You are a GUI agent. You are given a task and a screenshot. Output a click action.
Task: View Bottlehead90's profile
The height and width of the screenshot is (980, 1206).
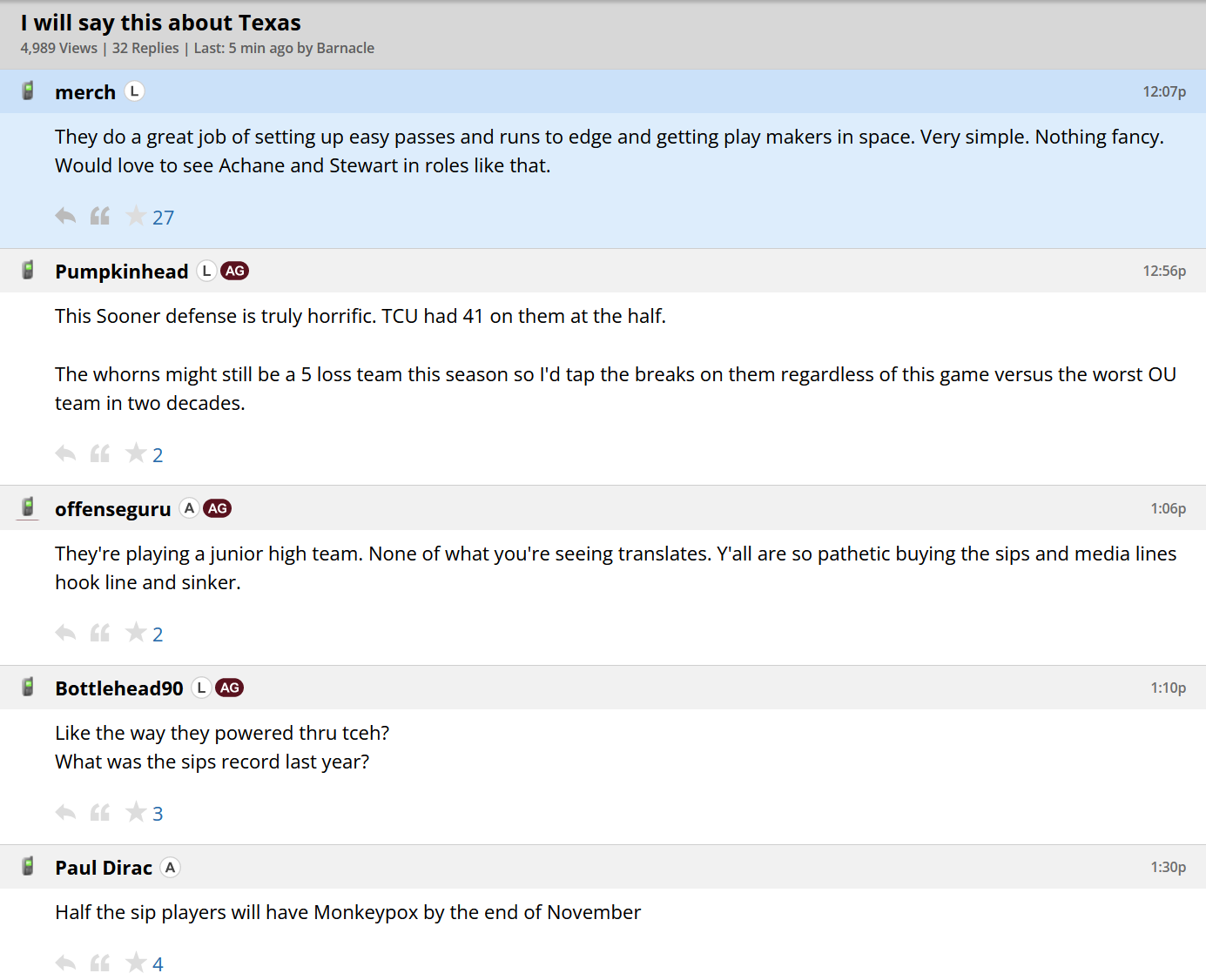[x=119, y=688]
